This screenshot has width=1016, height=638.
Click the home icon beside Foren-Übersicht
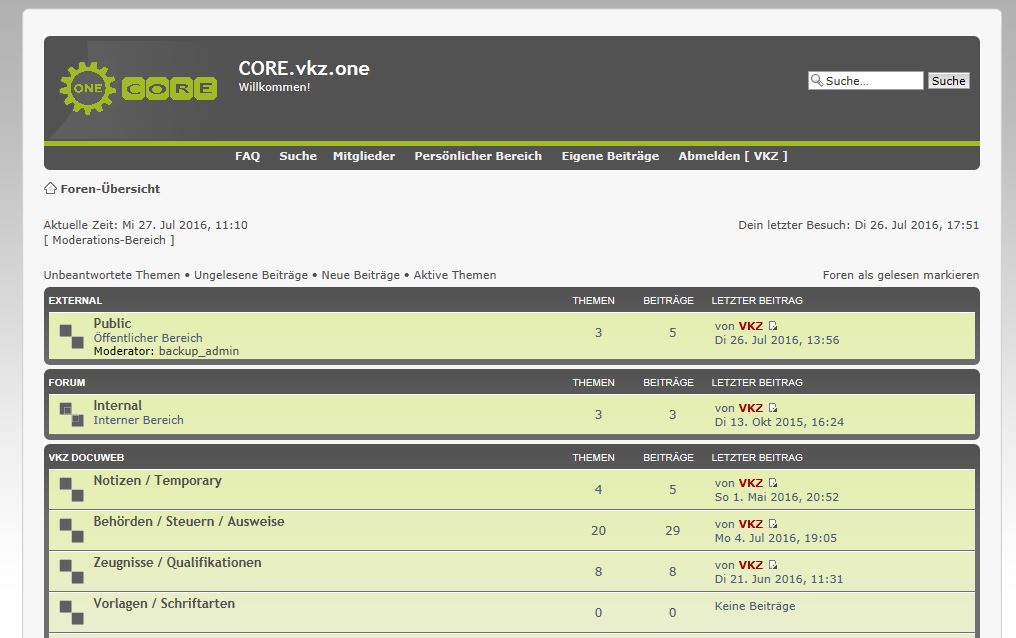pyautogui.click(x=50, y=188)
